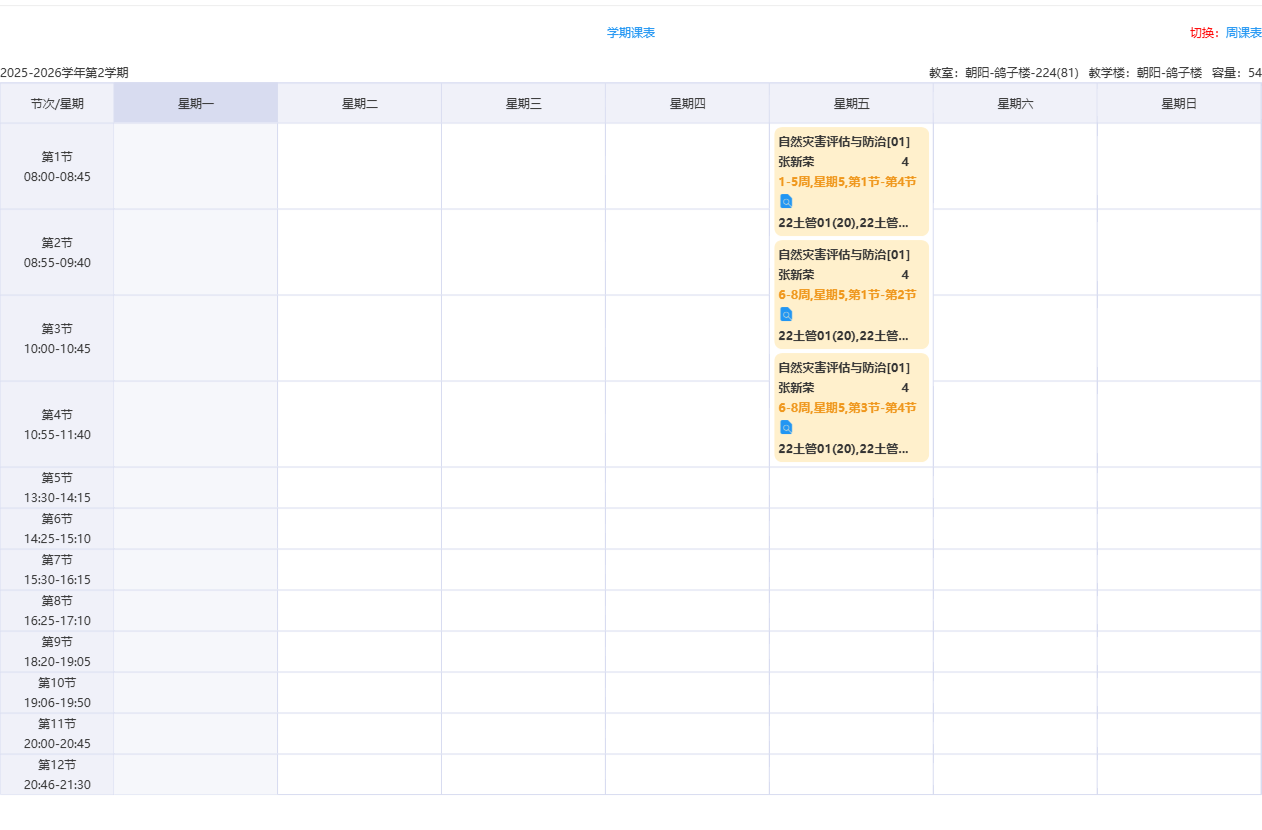Select the 星期一 column header
The width and height of the screenshot is (1262, 830).
coord(196,104)
